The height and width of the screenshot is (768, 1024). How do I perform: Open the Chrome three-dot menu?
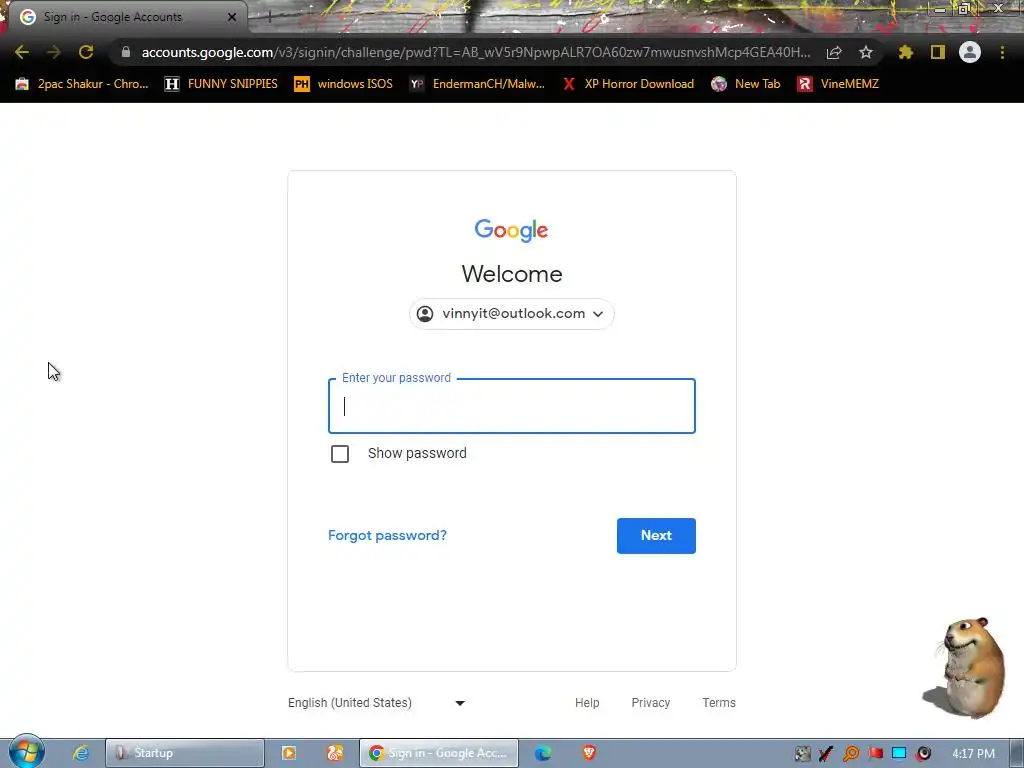[x=1002, y=52]
